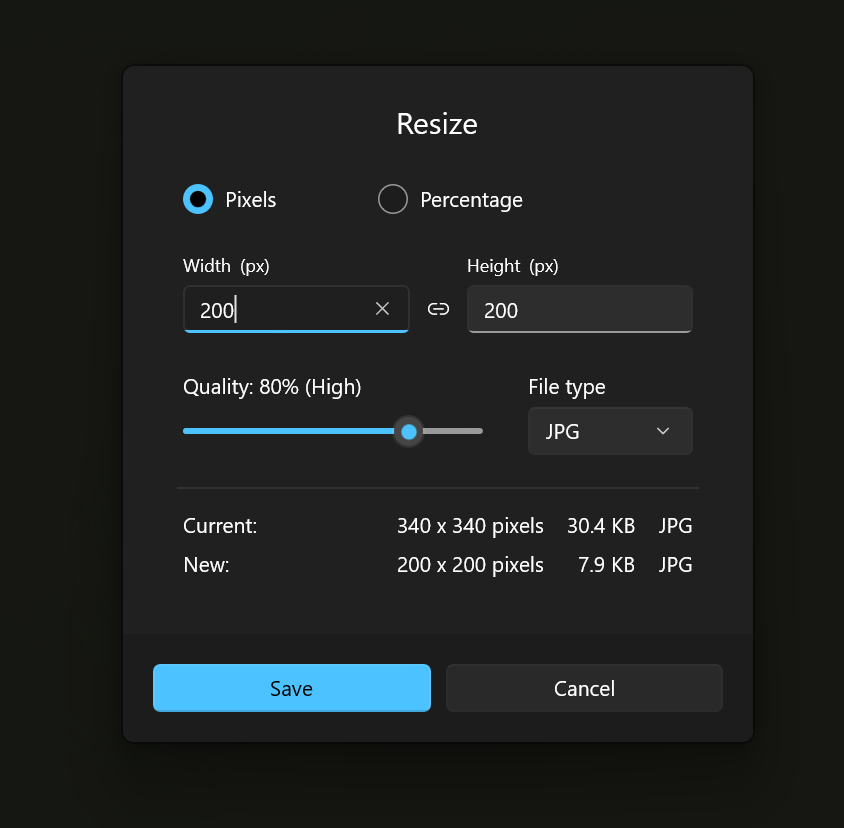Click into the Width (px) input field

[296, 309]
